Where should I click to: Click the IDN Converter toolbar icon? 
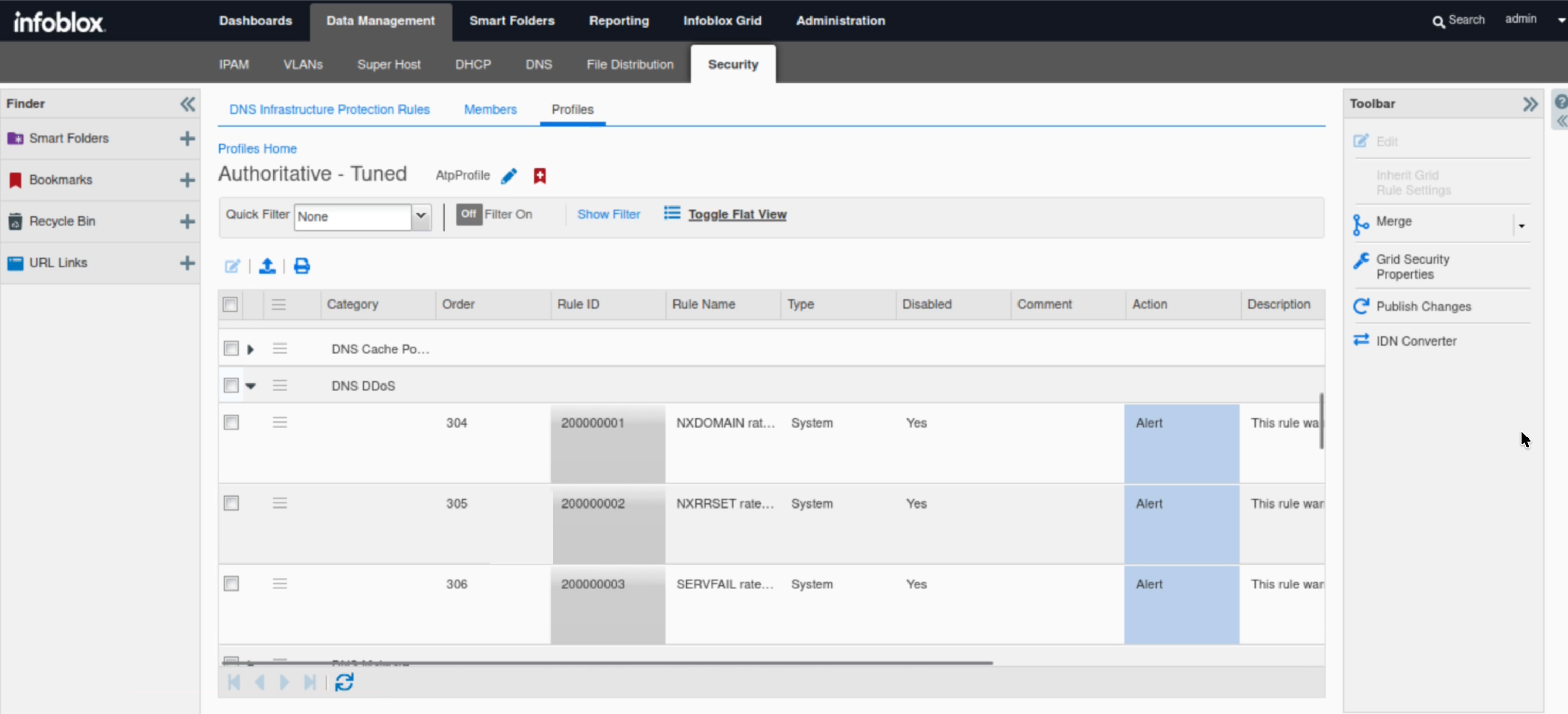pos(1361,340)
